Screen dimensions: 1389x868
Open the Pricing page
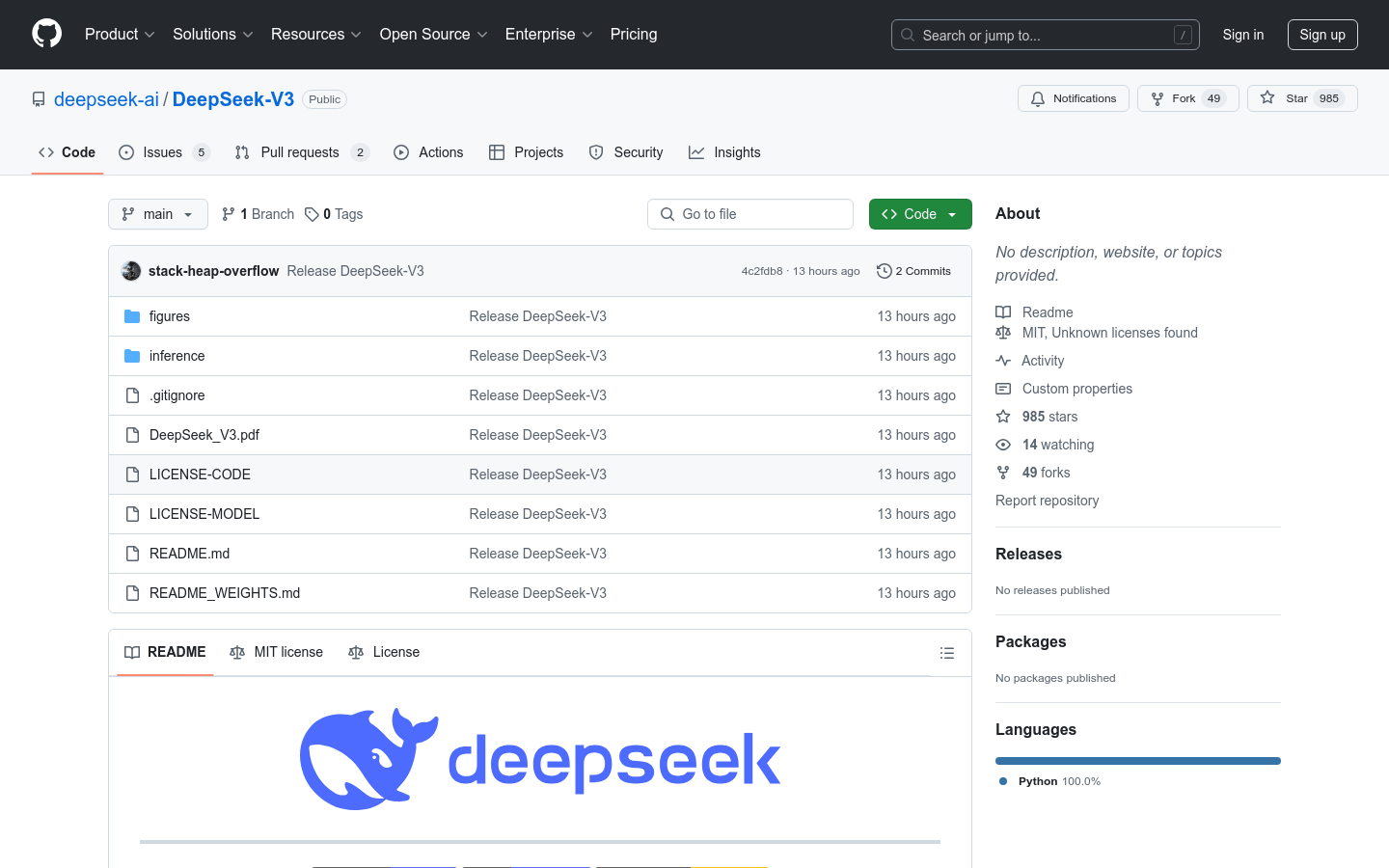[x=634, y=35]
